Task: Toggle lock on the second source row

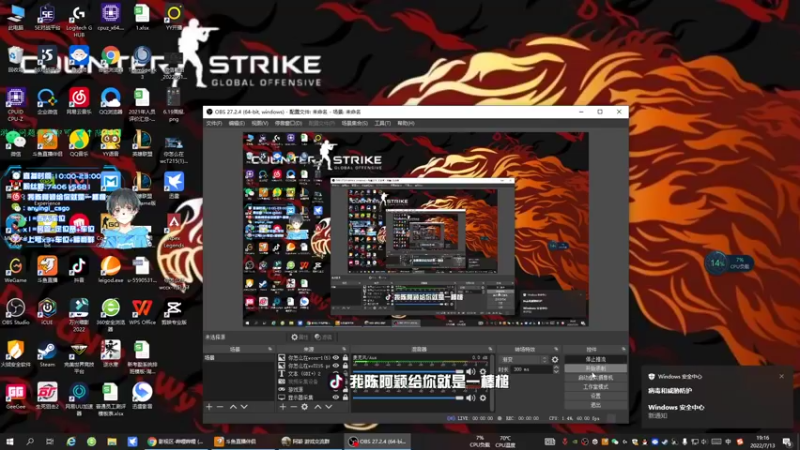Action: click(345, 366)
